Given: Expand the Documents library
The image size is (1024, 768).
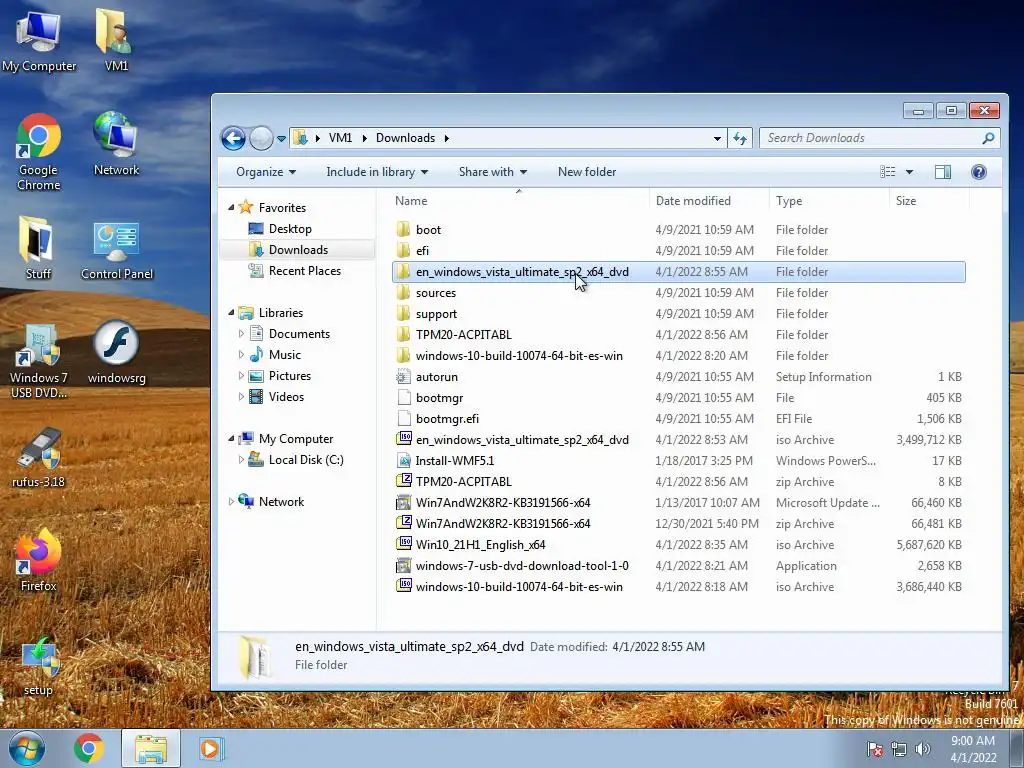Looking at the screenshot, I should (241, 334).
